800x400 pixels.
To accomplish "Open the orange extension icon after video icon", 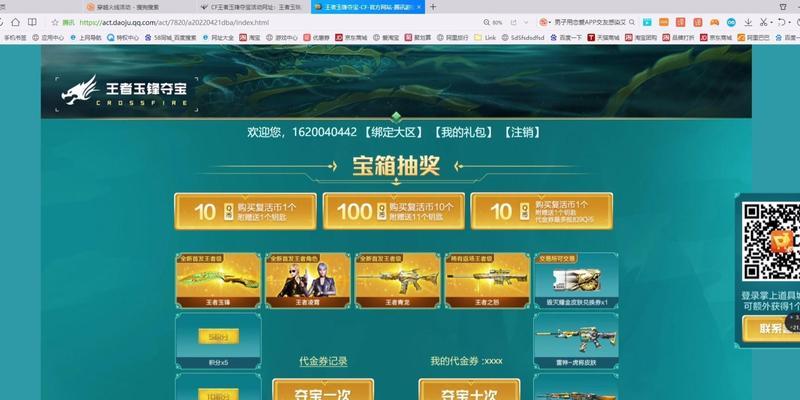I will coord(664,22).
